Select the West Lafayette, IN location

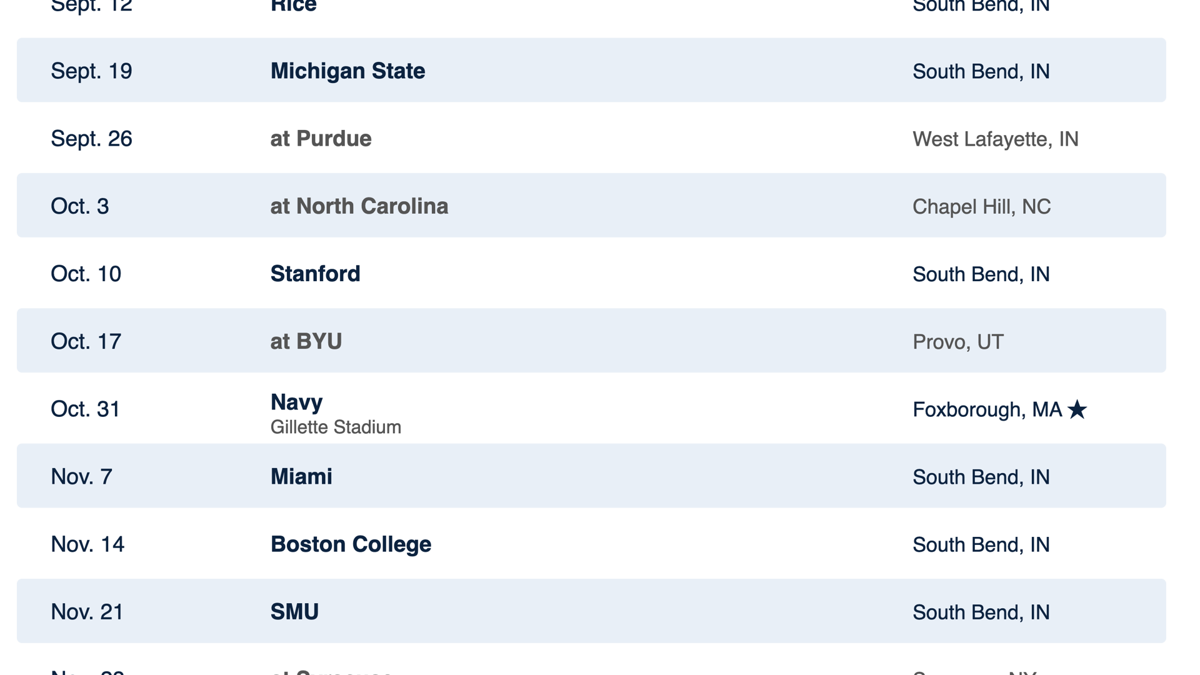point(995,139)
